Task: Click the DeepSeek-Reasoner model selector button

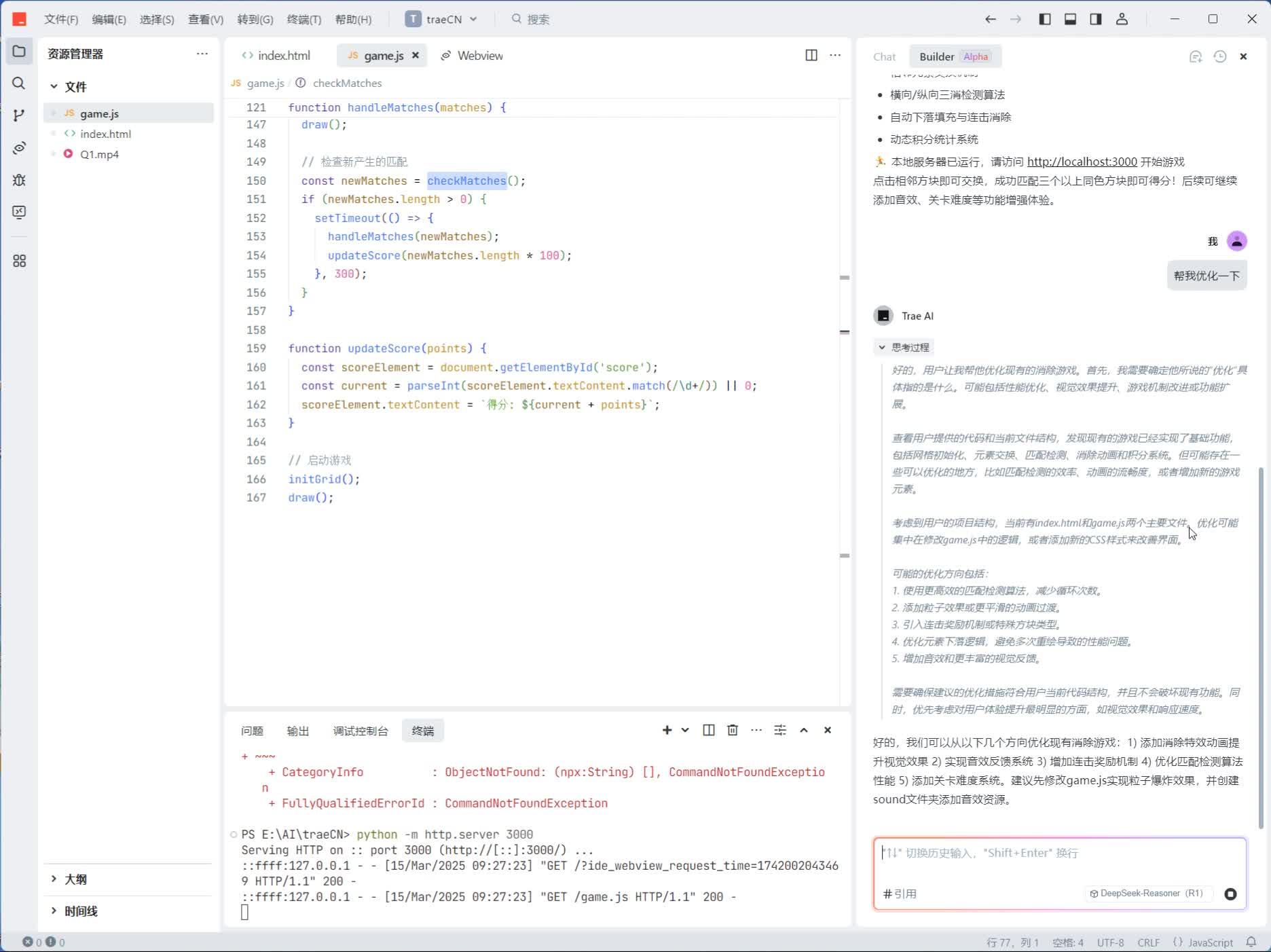Action: click(1147, 893)
